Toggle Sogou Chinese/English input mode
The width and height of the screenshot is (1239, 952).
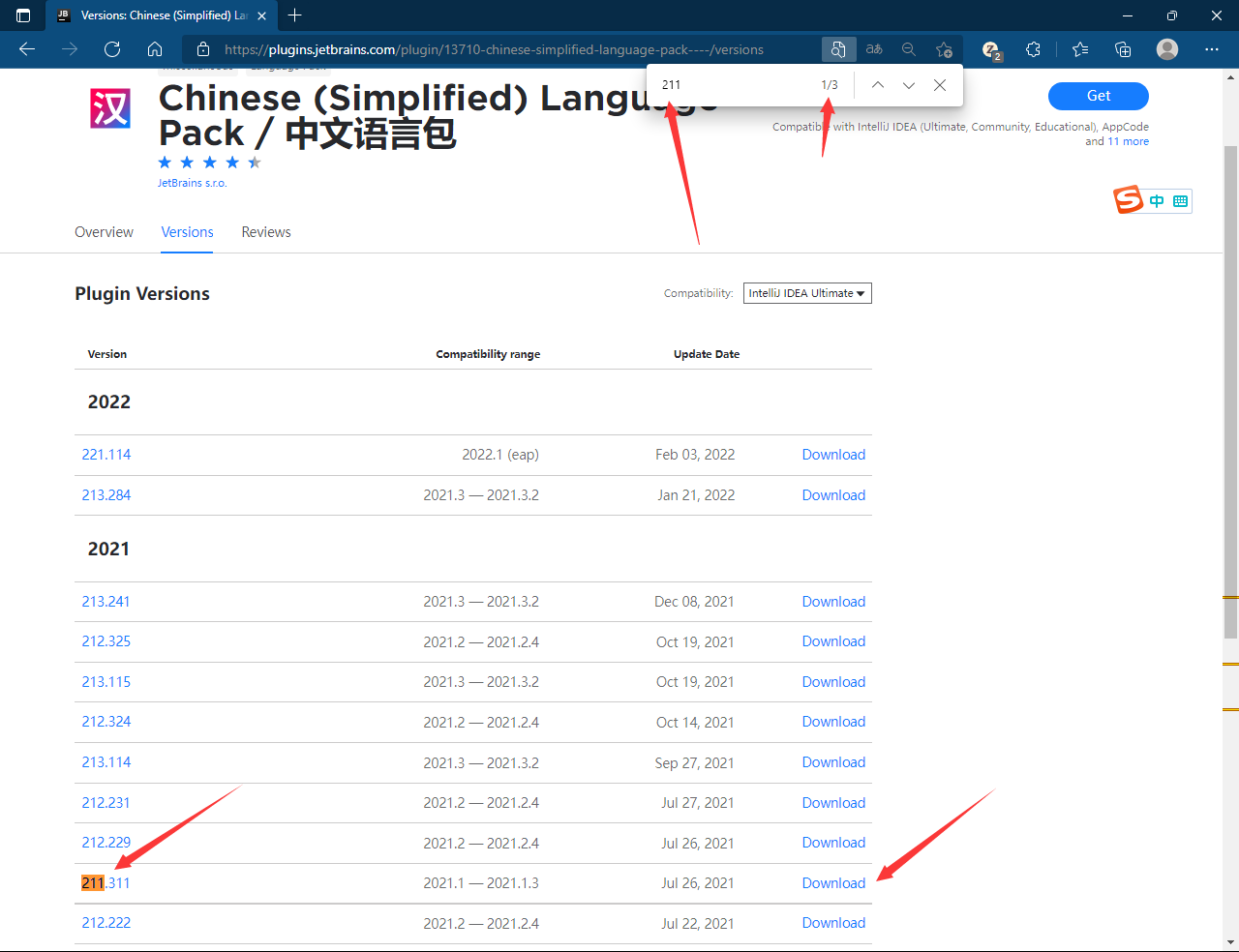(x=1157, y=201)
